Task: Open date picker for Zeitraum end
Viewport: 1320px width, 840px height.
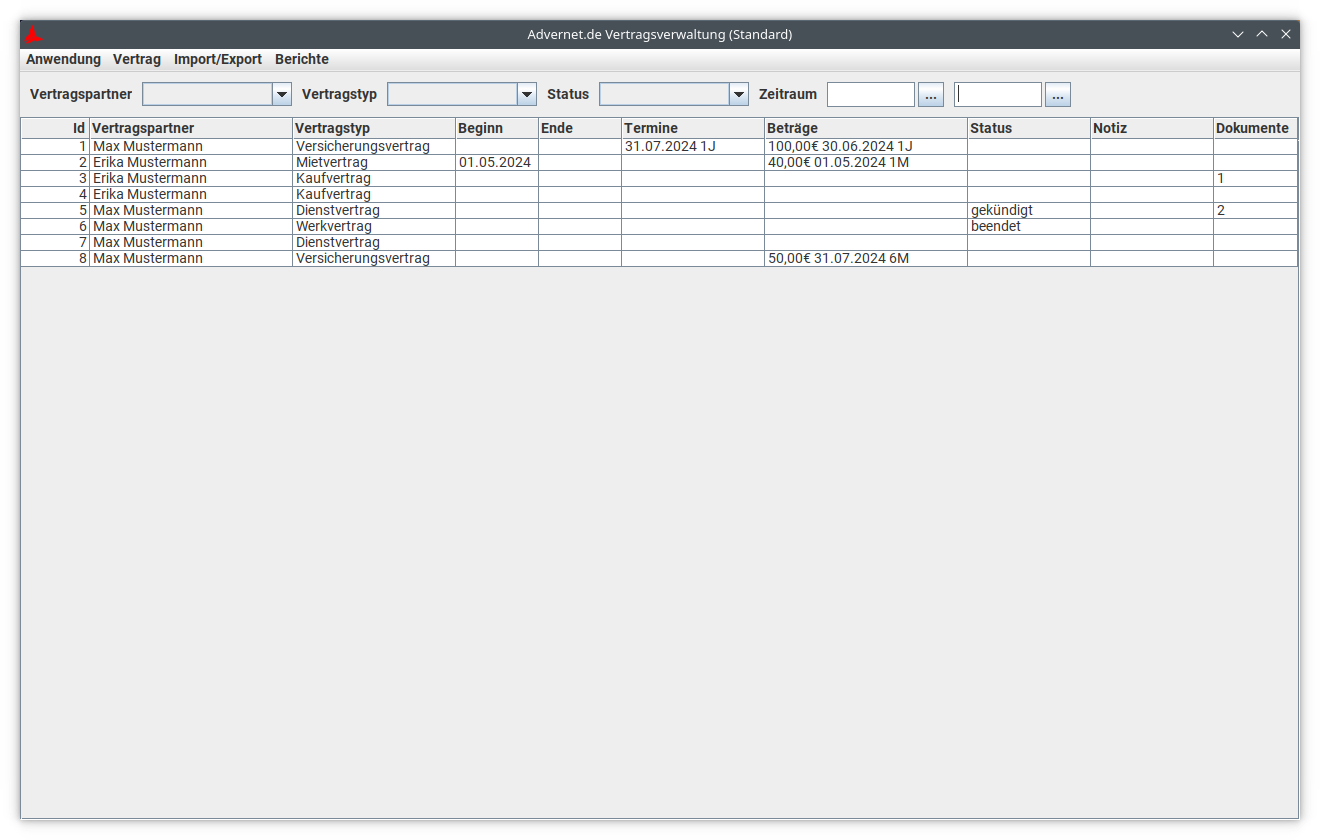Action: click(1058, 95)
